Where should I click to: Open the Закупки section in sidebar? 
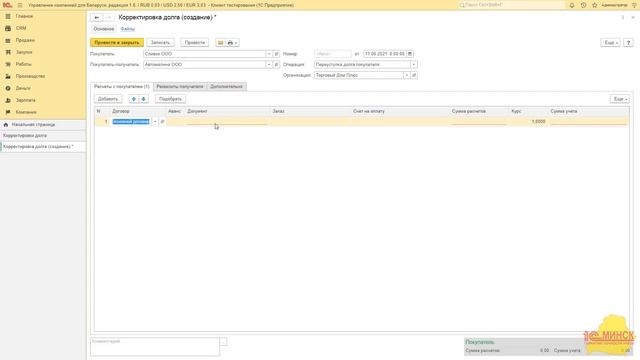pos(24,52)
